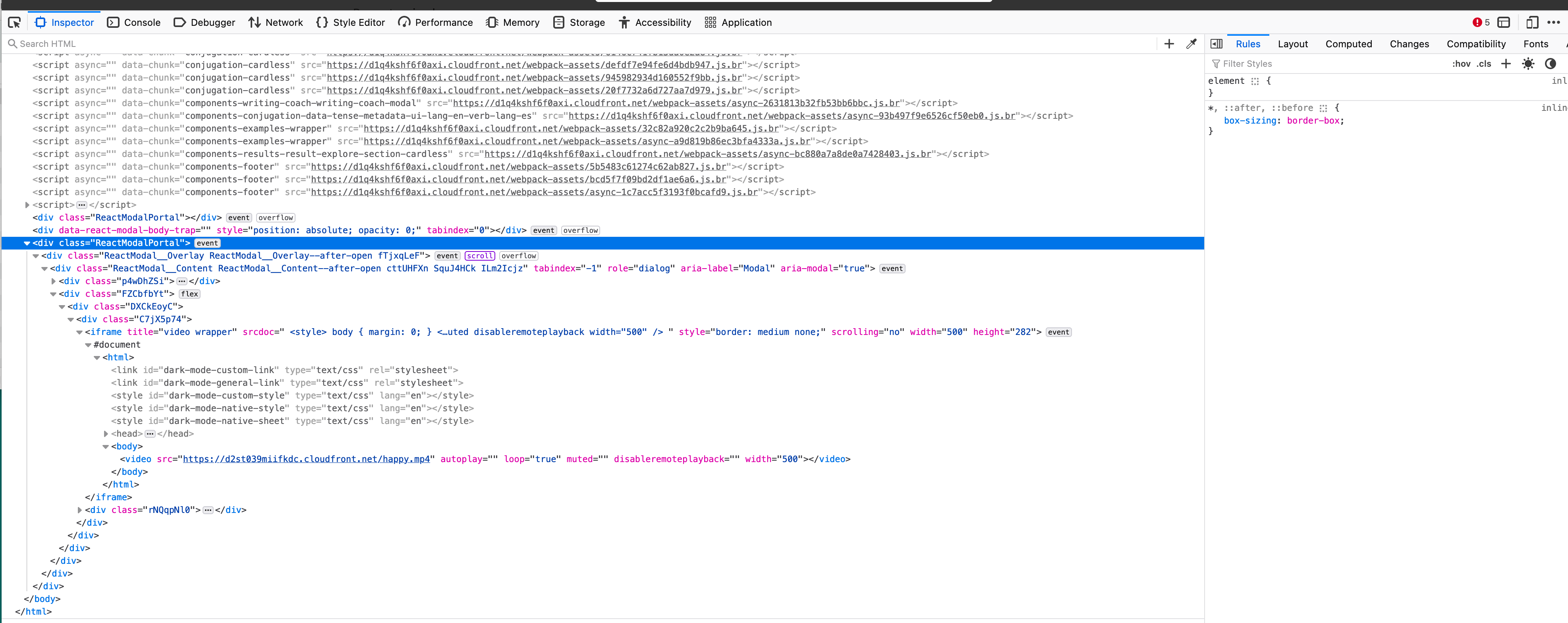Enable light color scheme simulation
Screen dimensions: 1568x623
[1528, 63]
